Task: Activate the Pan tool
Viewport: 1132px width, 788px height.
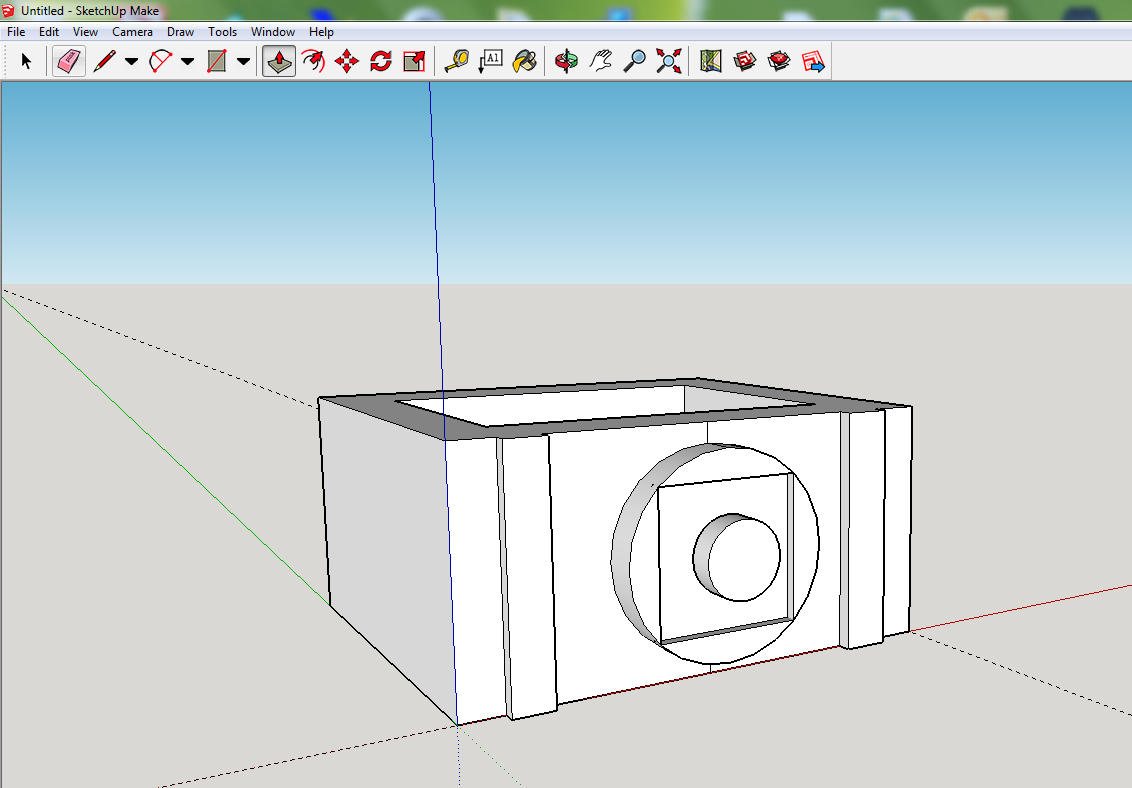Action: pyautogui.click(x=600, y=60)
